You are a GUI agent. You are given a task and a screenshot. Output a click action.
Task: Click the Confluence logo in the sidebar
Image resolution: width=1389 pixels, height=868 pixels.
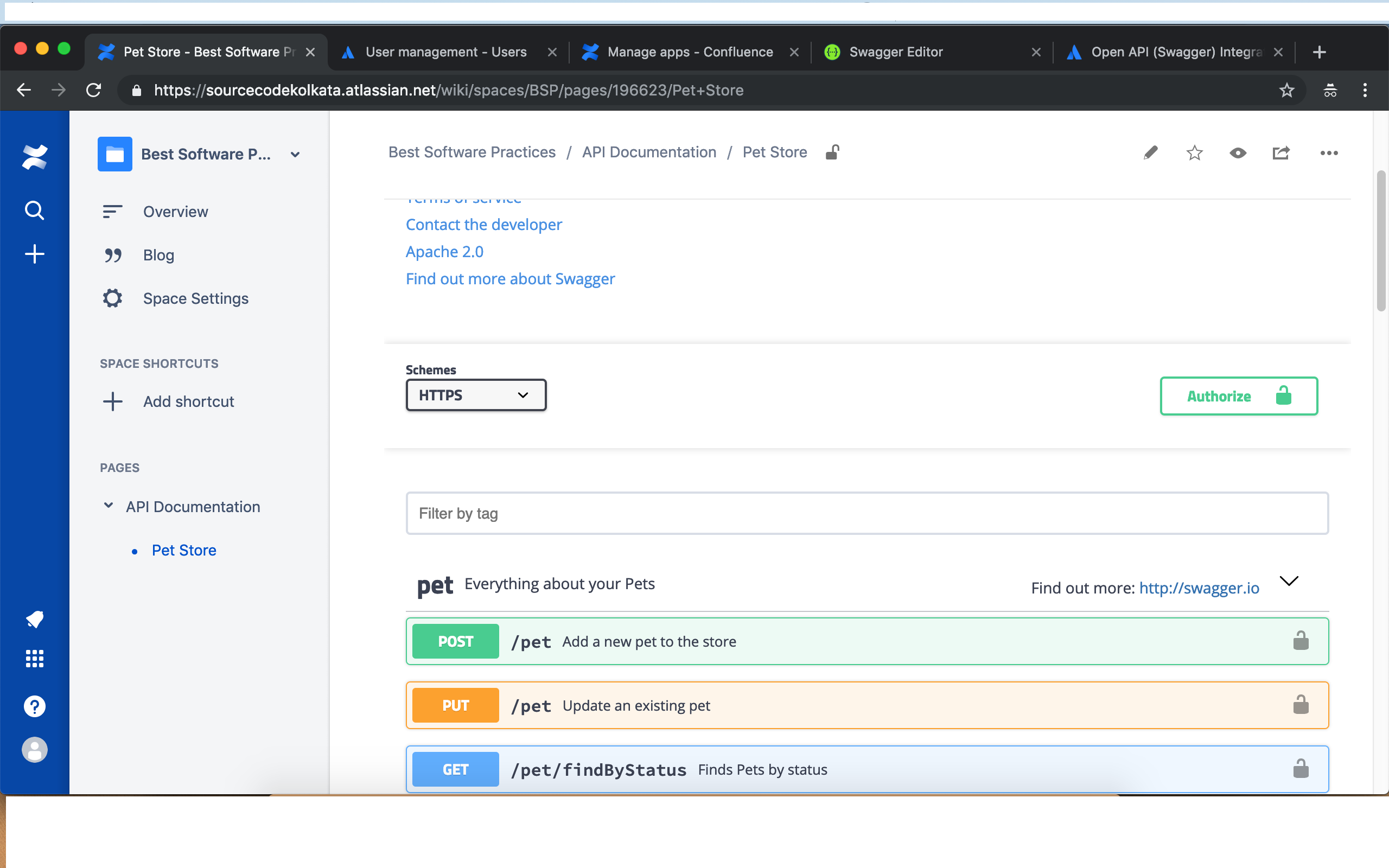click(x=34, y=156)
